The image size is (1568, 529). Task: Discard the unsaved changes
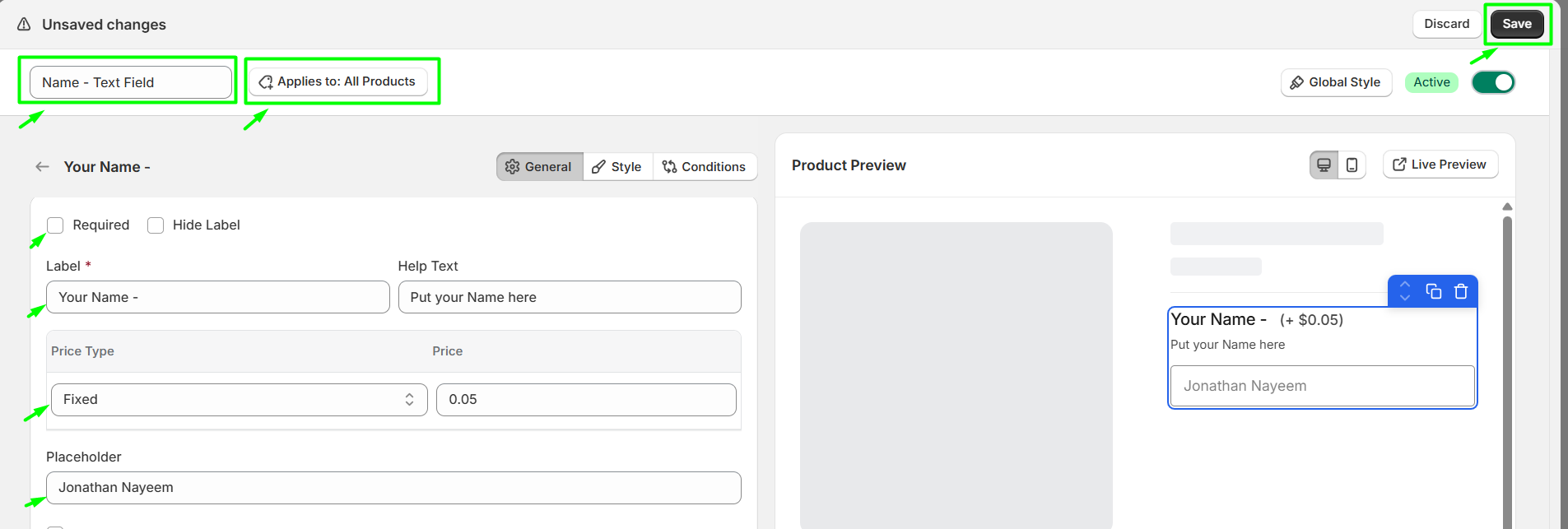pos(1446,24)
